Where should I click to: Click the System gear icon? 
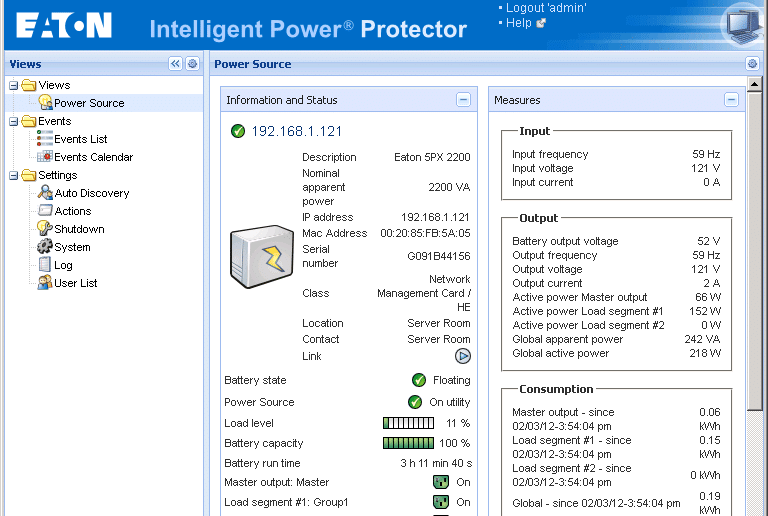45,246
